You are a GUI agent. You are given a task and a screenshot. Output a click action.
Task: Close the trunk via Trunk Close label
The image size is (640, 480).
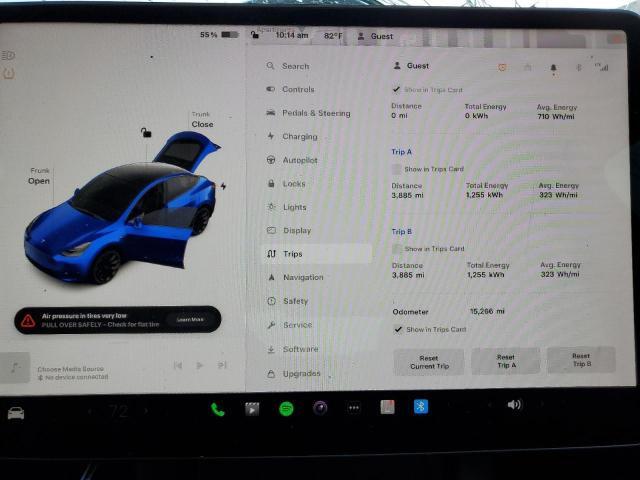202,120
